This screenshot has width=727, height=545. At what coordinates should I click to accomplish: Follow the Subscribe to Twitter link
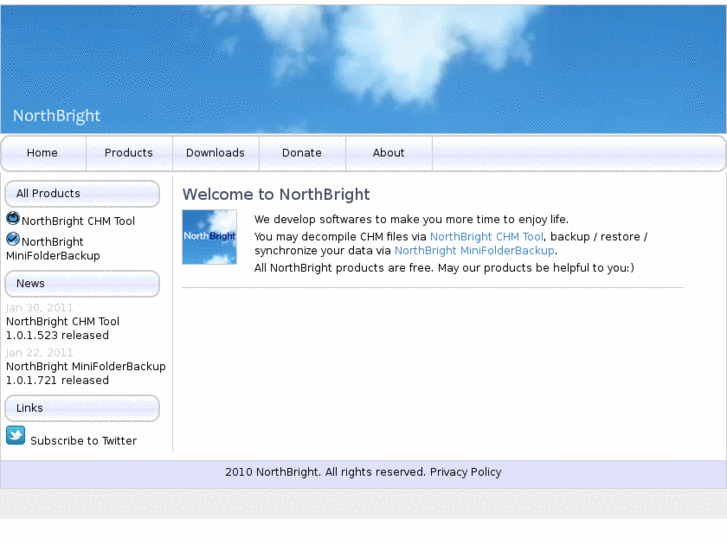tap(83, 441)
